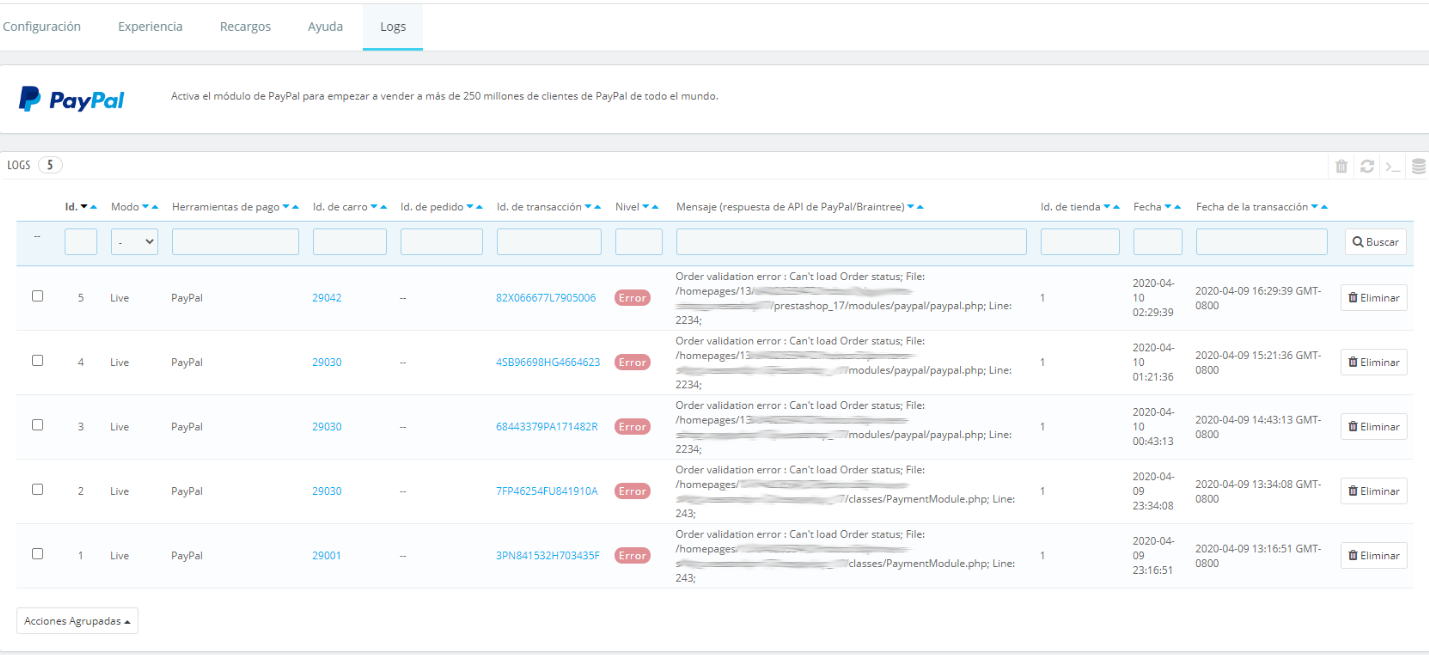1429x655 pixels.
Task: Focus the Nivel filter field
Action: 639,242
